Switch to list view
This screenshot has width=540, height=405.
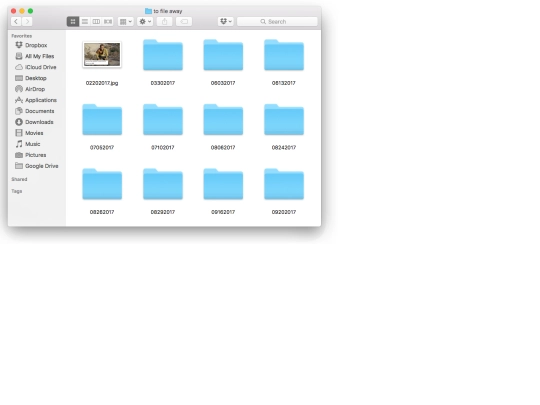pos(85,22)
